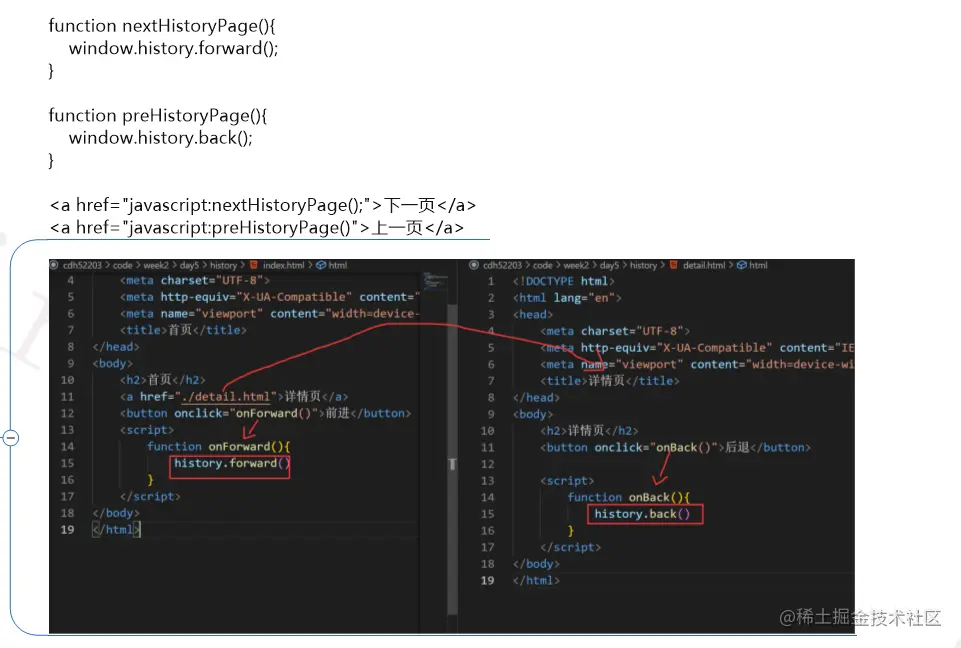The width and height of the screenshot is (961, 648).
Task: Open the week2 breadcrumb in the index.html pane
Action: [156, 265]
